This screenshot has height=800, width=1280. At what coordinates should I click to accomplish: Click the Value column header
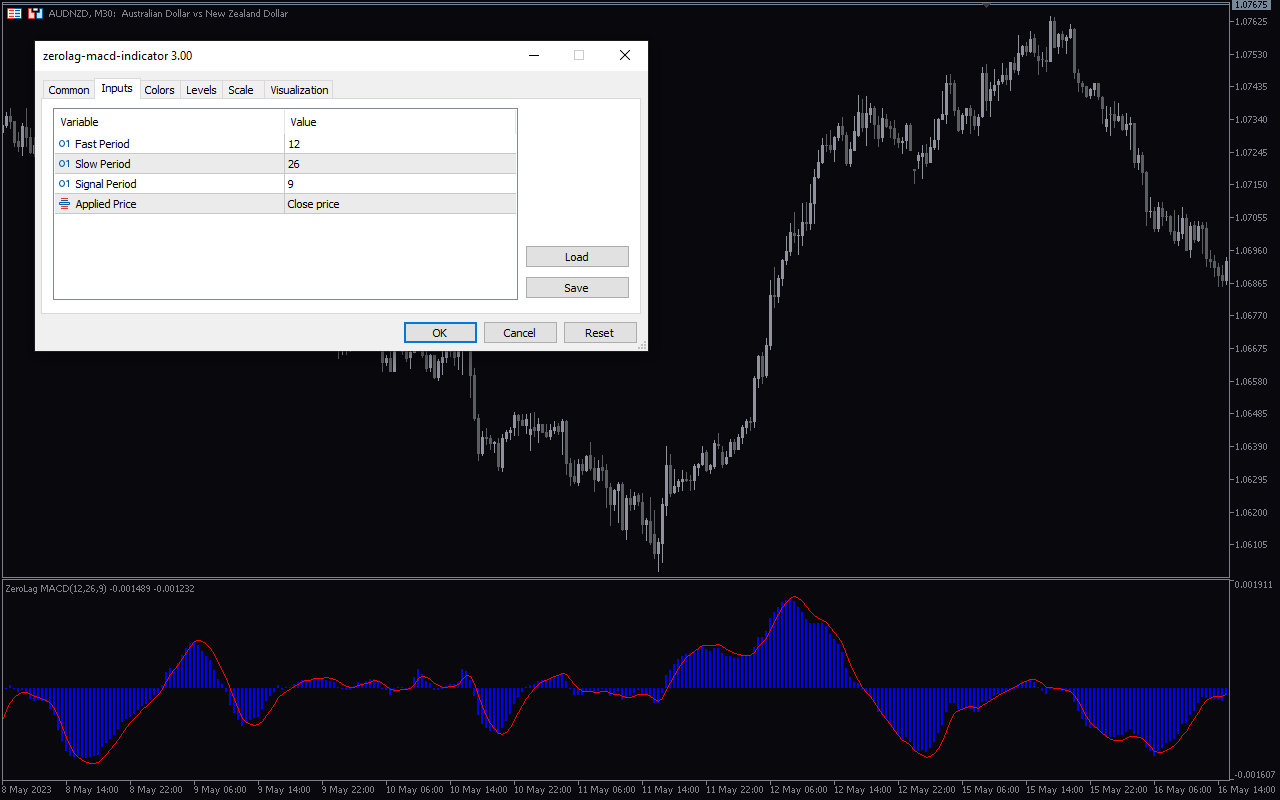pyautogui.click(x=400, y=122)
